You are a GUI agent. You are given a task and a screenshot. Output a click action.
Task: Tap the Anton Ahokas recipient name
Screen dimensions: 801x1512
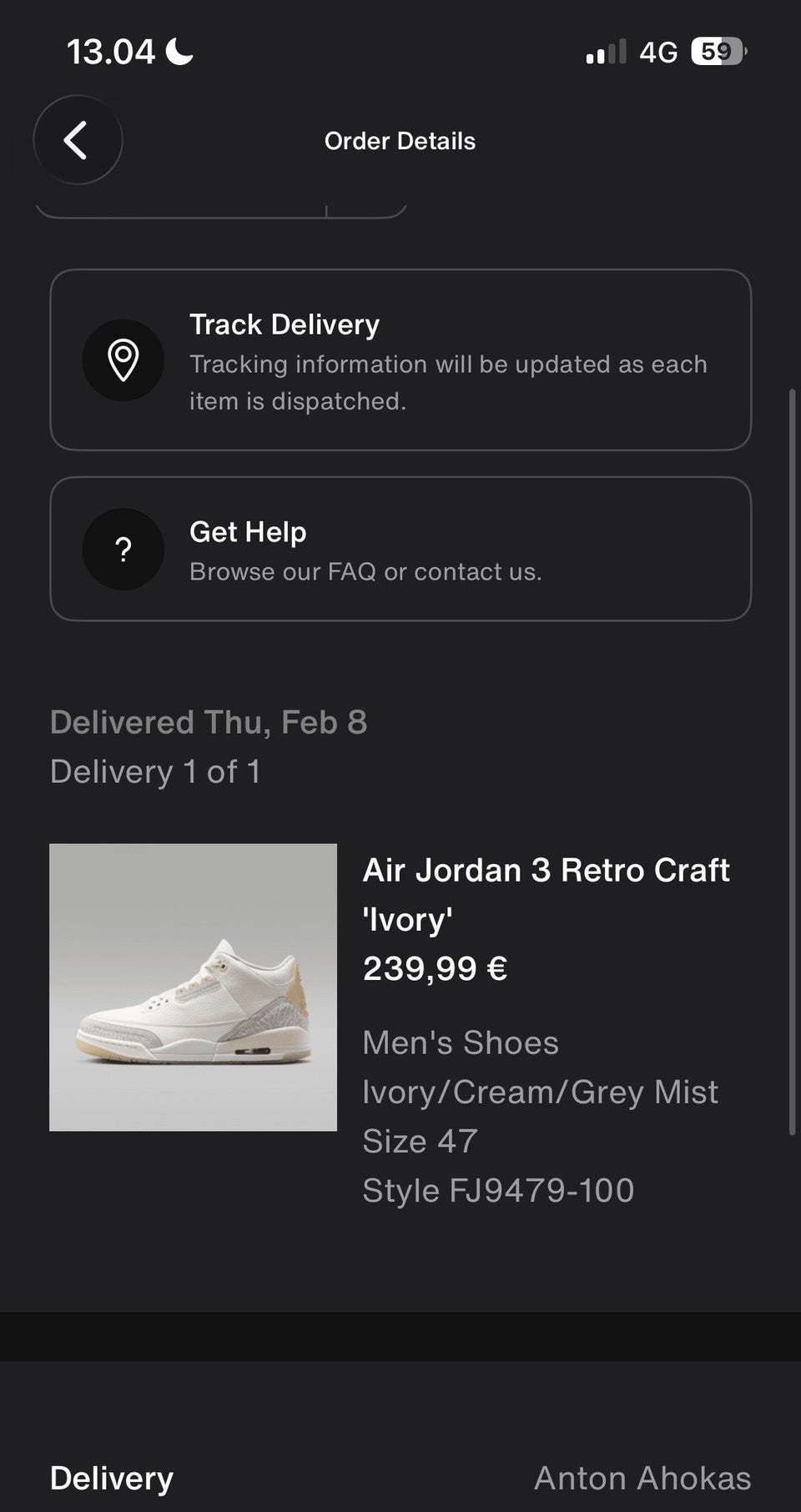(x=642, y=1478)
